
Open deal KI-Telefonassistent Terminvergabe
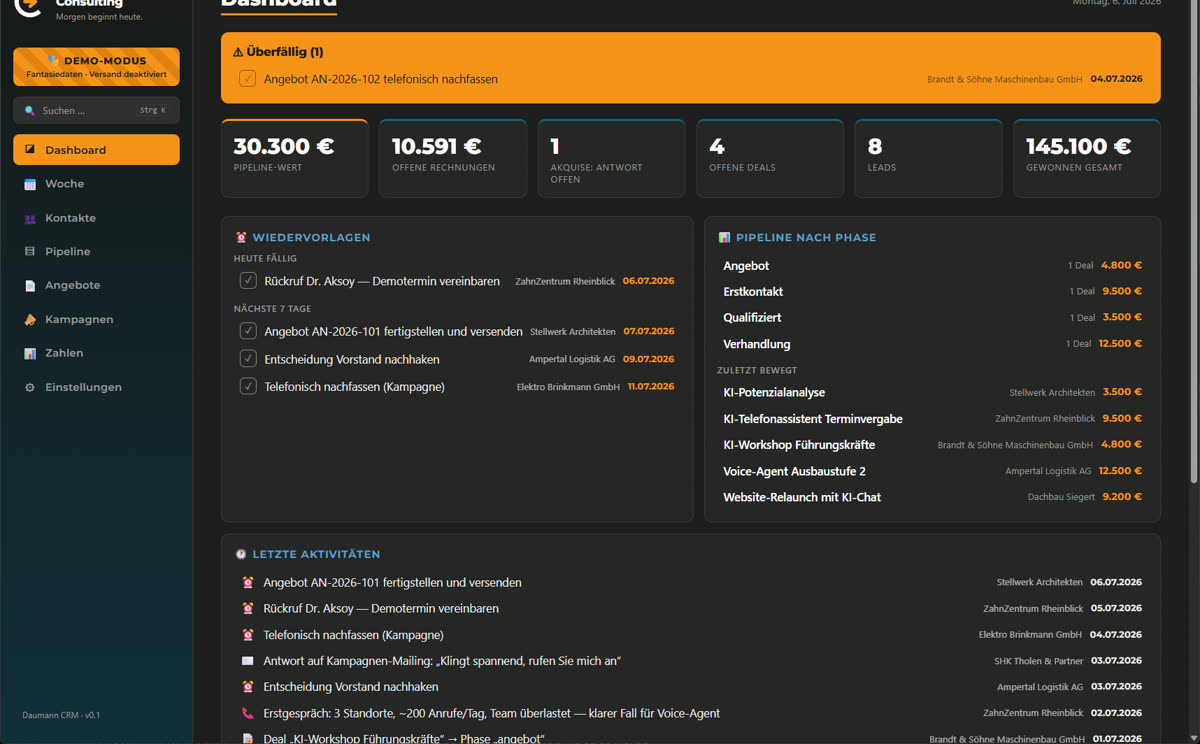pos(932,419)
